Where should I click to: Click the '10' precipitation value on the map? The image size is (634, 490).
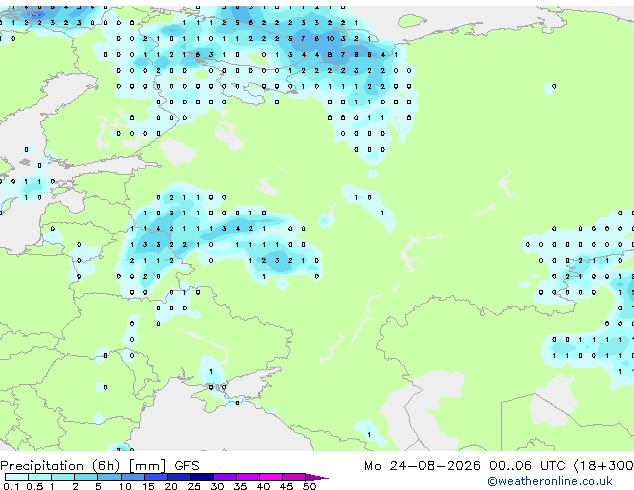(x=330, y=38)
